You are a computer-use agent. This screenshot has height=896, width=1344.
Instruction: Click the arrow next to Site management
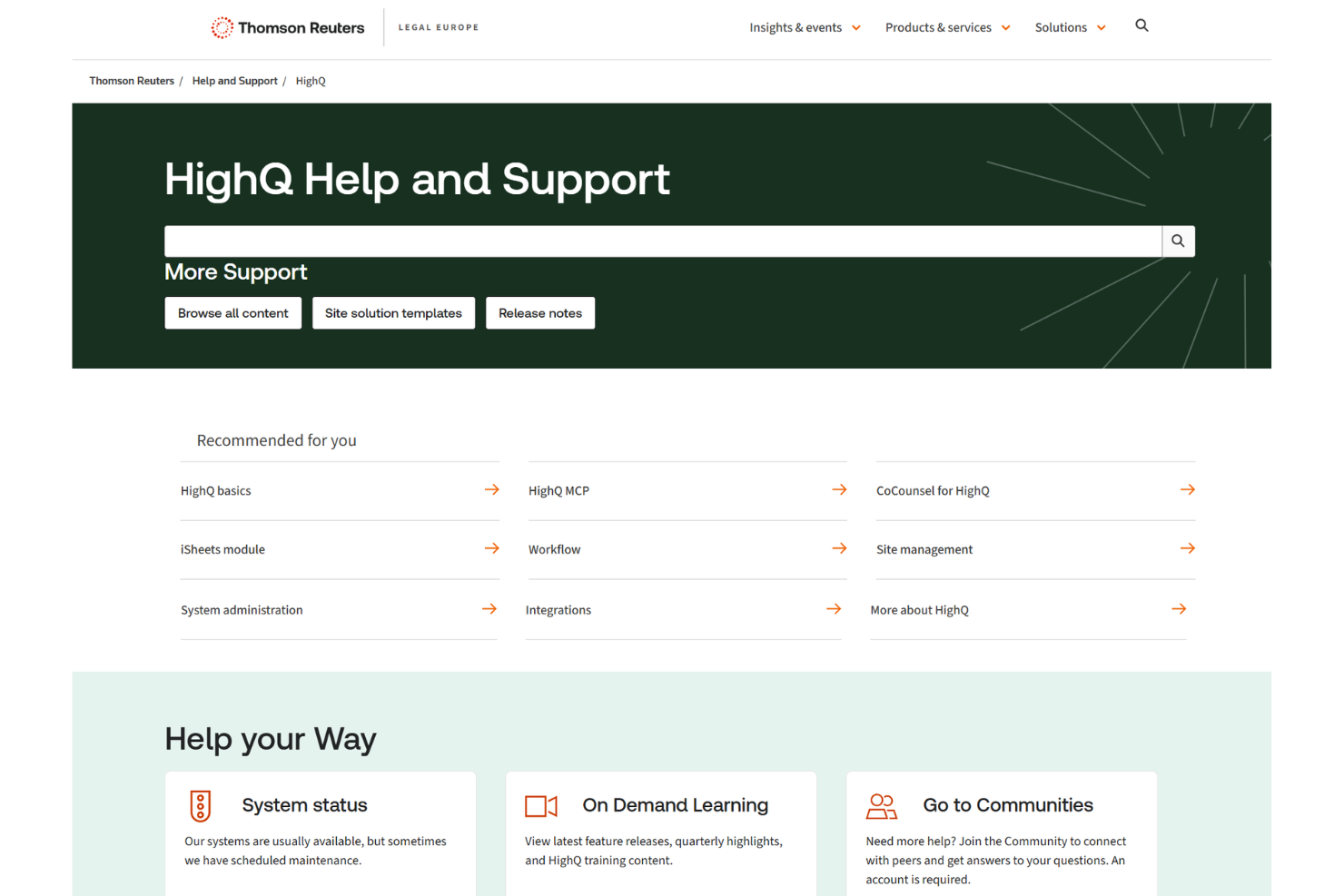1187,548
